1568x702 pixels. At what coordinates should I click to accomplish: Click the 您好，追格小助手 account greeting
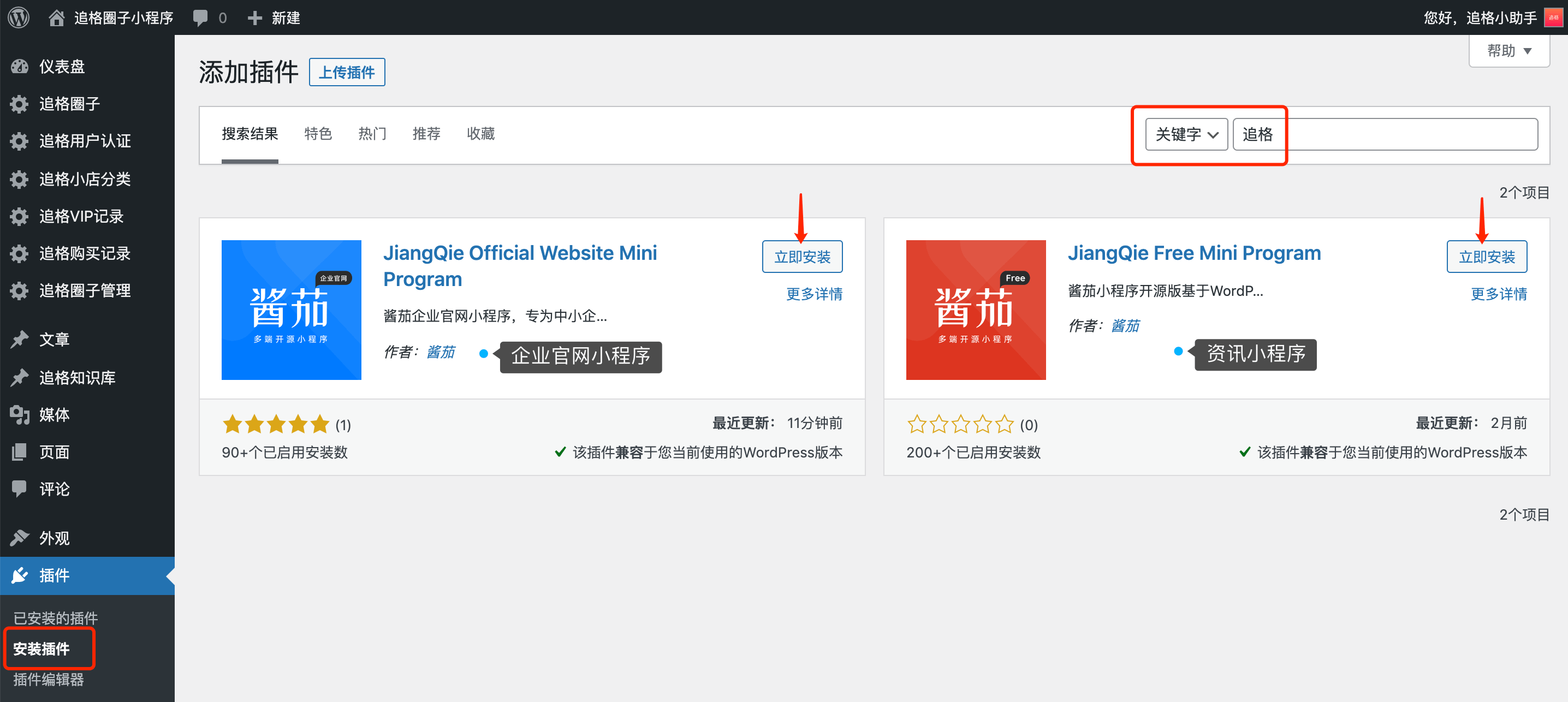tap(1480, 18)
